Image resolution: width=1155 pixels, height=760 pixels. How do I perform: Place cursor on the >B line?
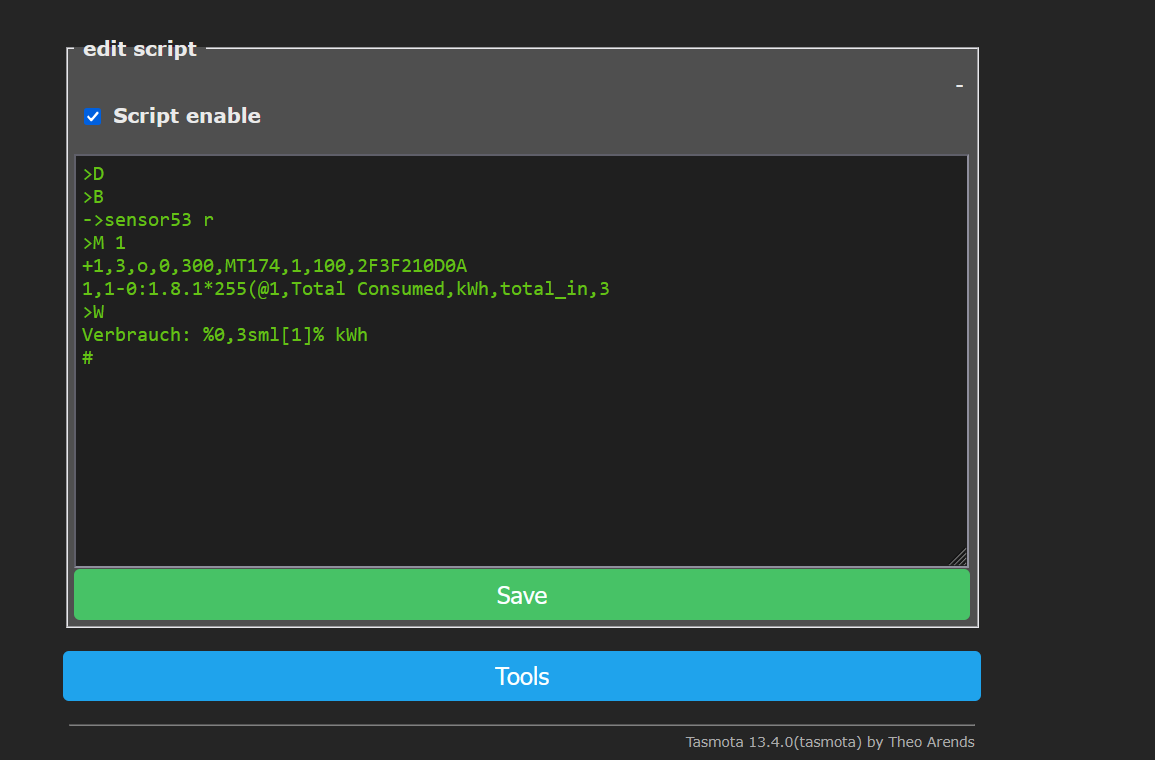click(93, 197)
